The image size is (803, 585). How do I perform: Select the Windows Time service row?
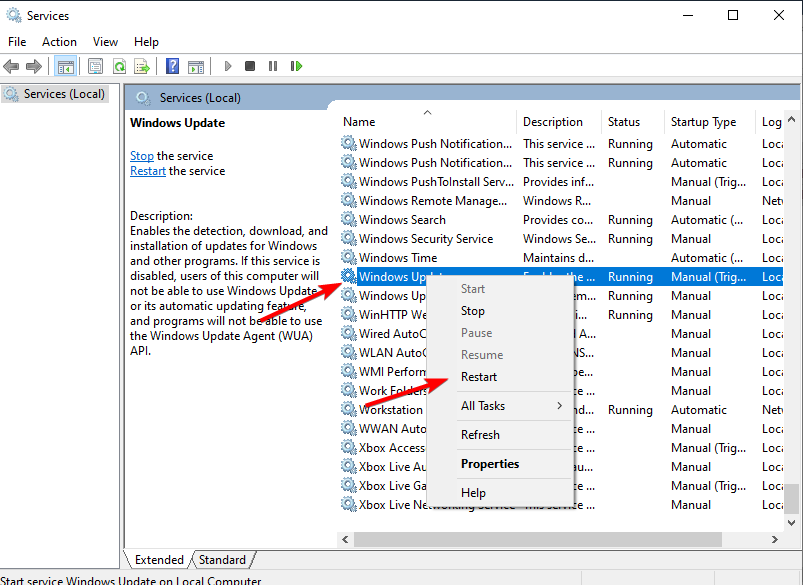[561, 257]
